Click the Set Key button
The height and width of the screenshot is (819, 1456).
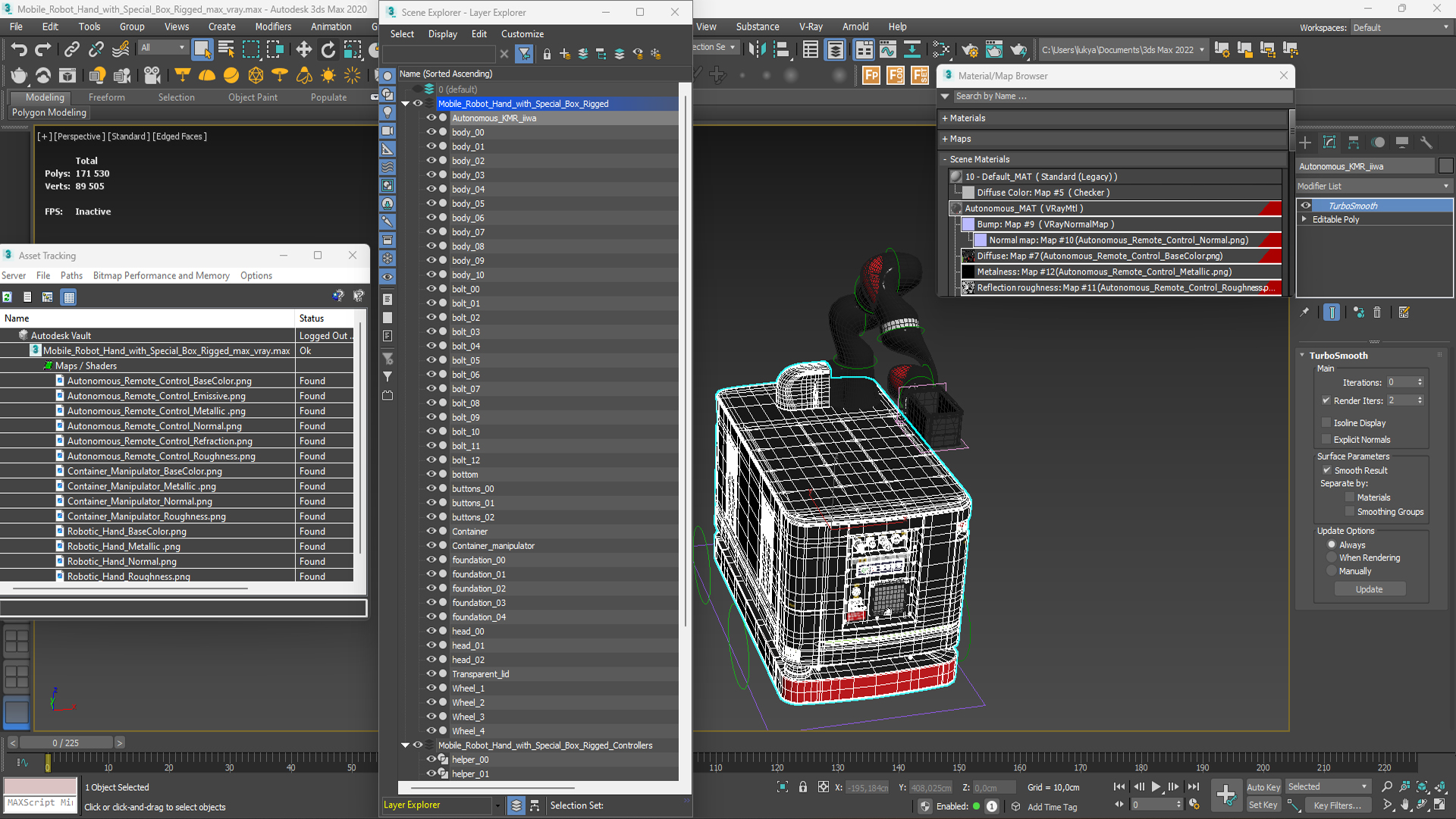[1263, 805]
